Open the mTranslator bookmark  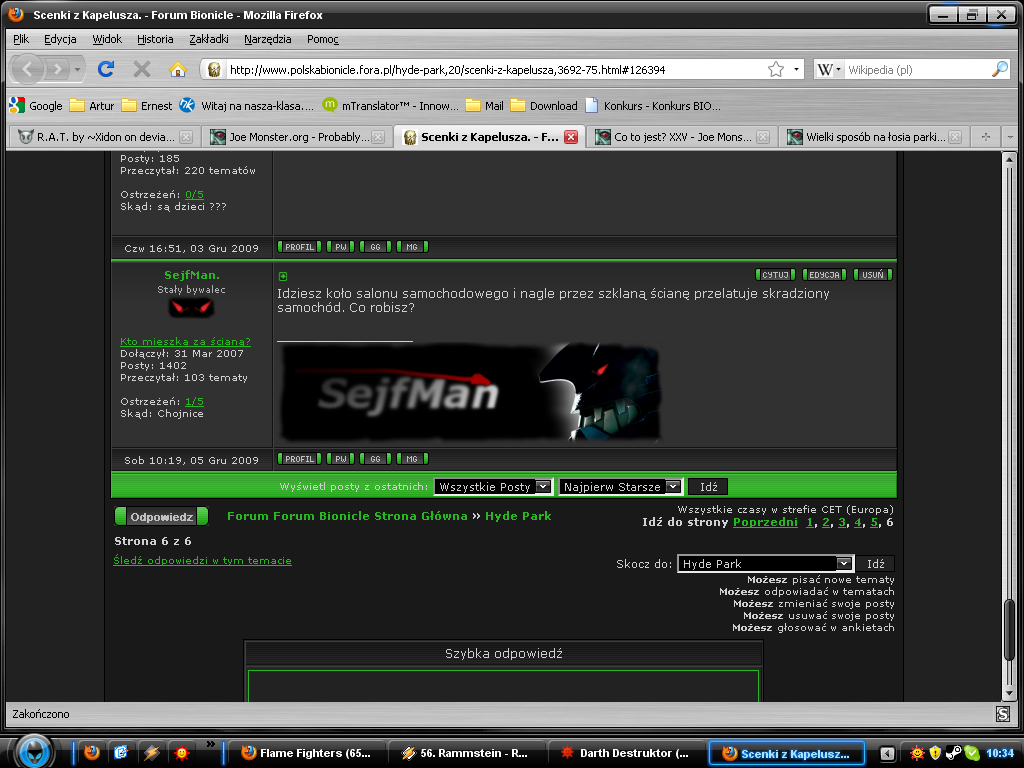click(x=391, y=106)
